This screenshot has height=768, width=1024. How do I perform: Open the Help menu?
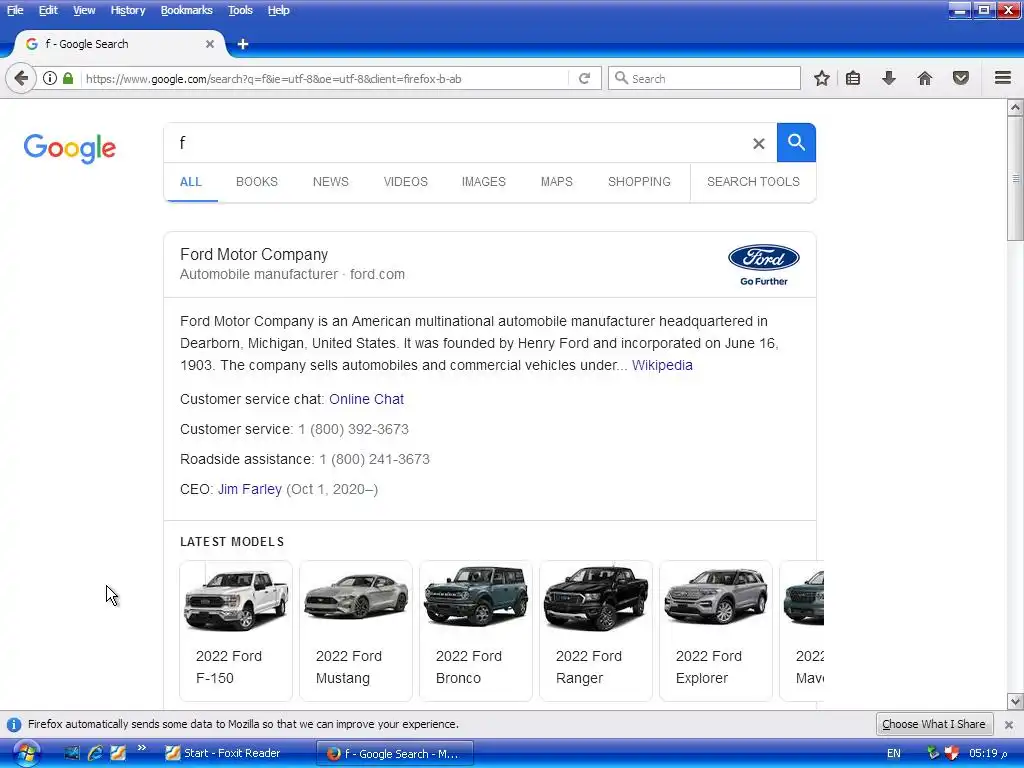(278, 10)
